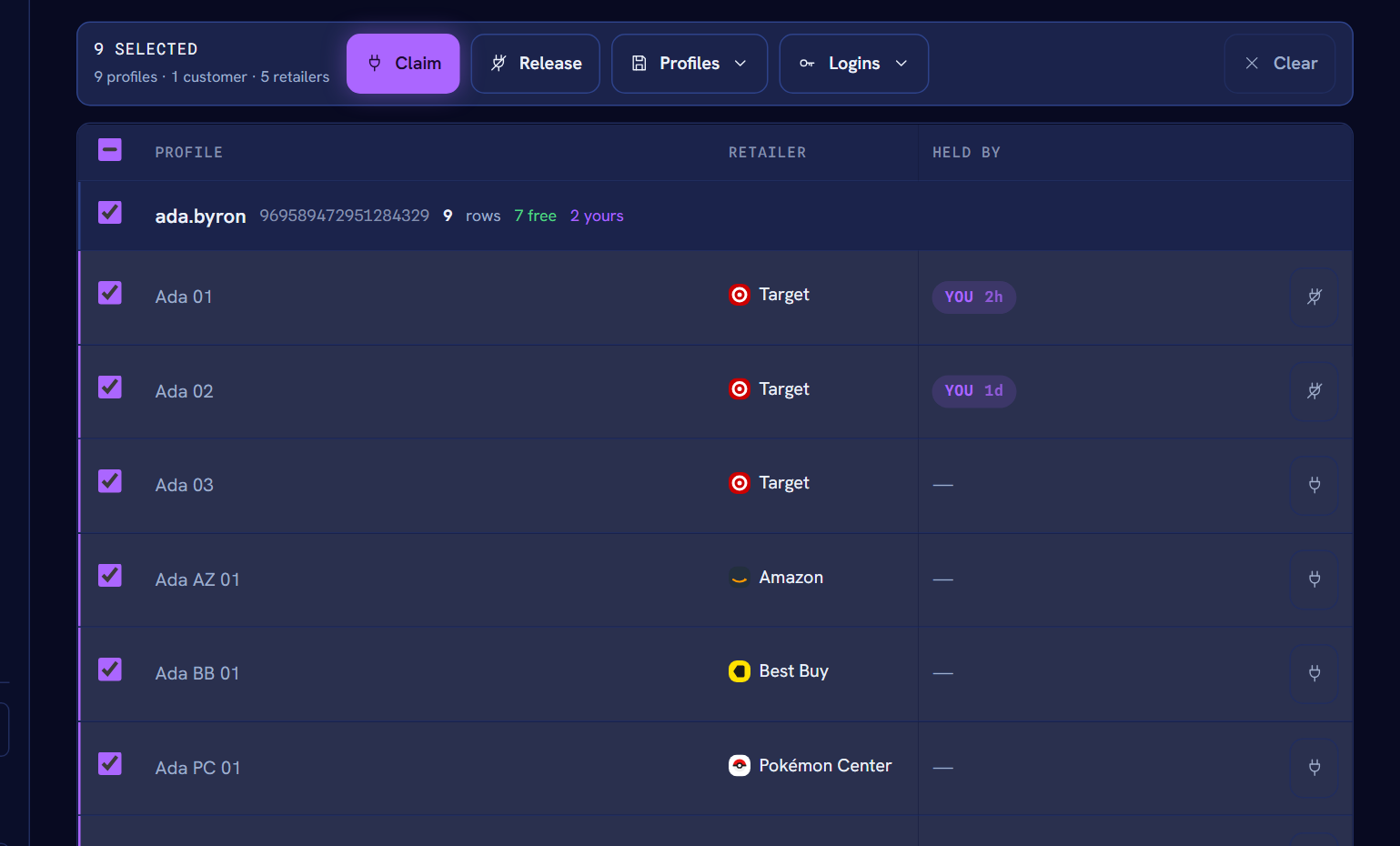1400x846 pixels.
Task: Uncheck the Ada 03 row checkbox
Action: point(110,481)
